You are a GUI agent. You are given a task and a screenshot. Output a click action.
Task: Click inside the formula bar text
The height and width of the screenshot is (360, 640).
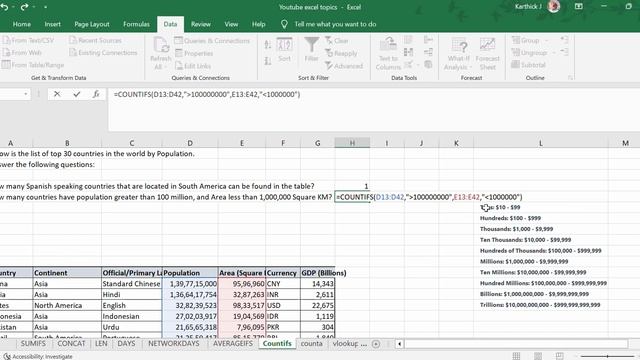tap(207, 94)
